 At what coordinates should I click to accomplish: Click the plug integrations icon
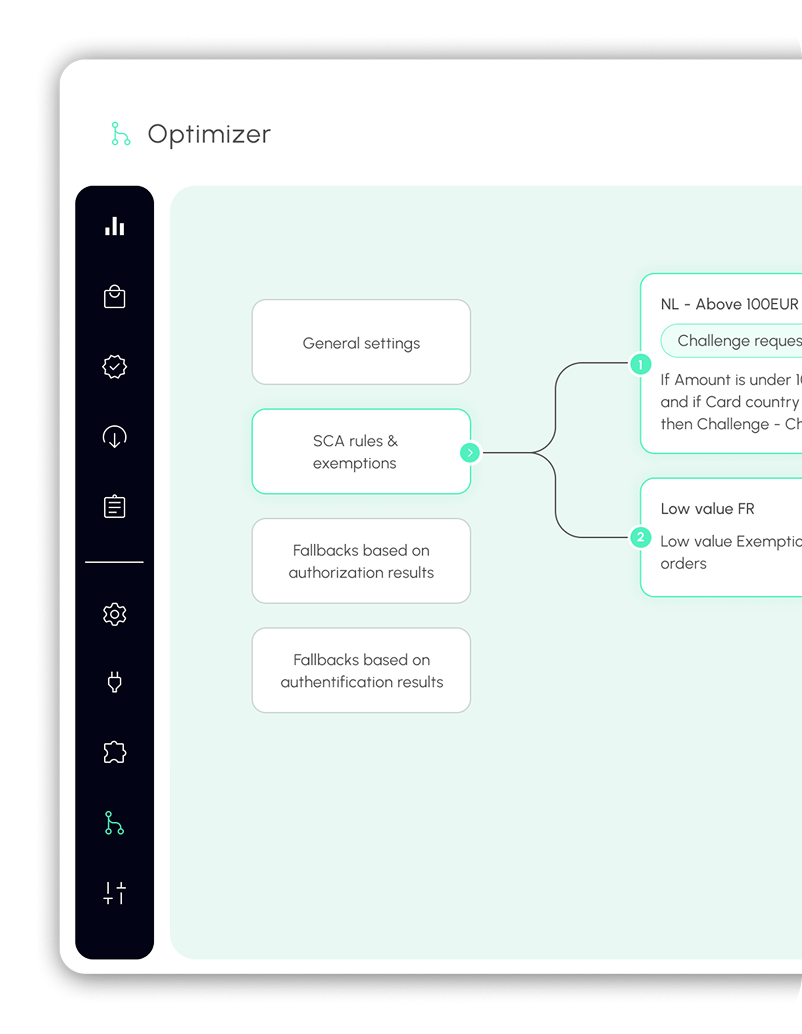click(115, 683)
